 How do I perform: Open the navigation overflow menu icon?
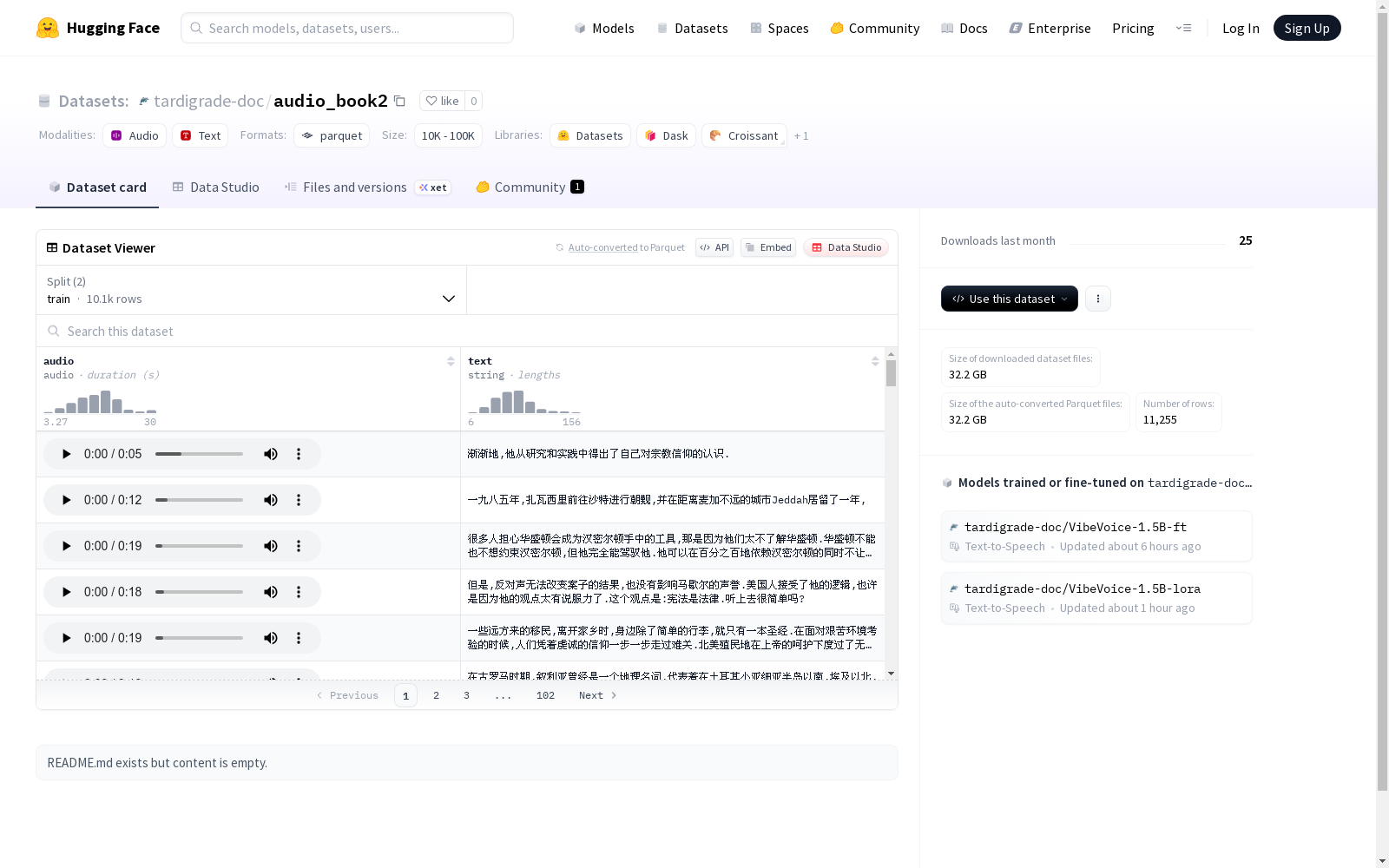pos(1183,28)
